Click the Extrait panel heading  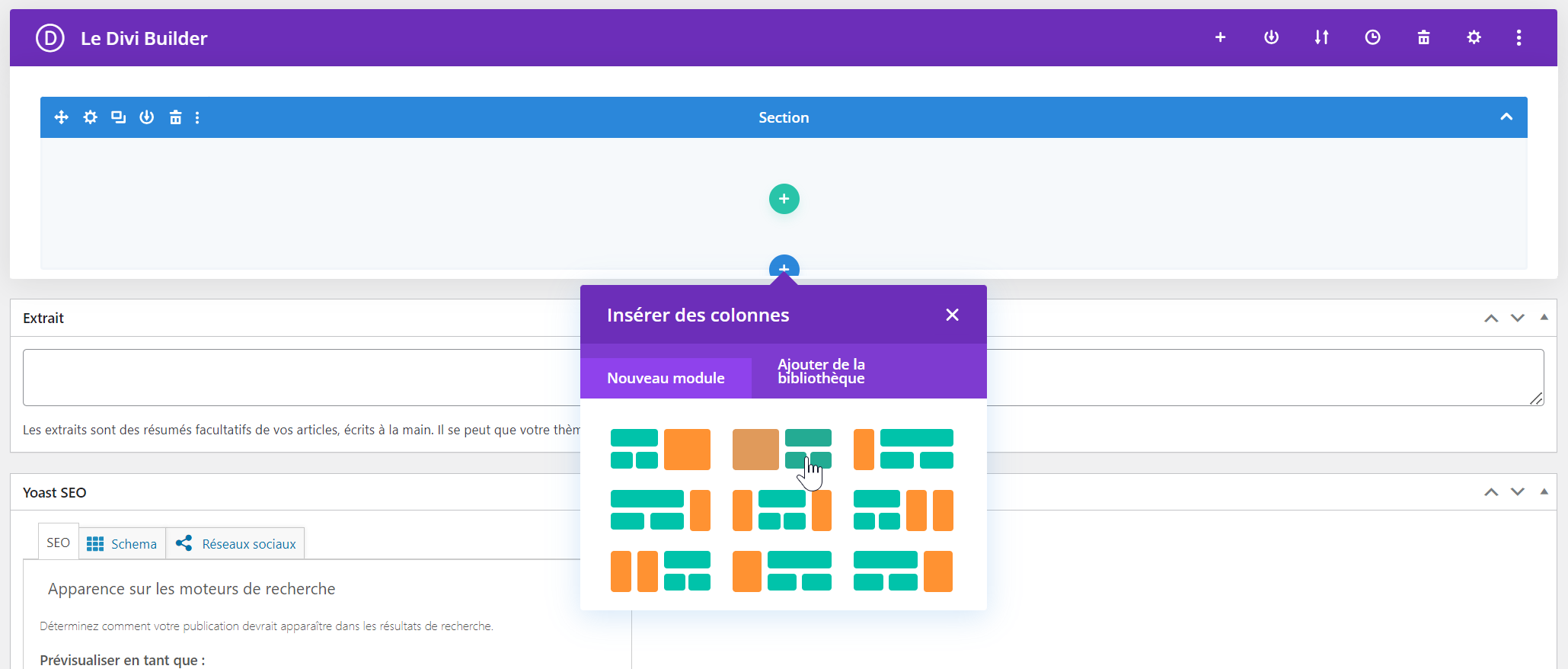[x=43, y=318]
